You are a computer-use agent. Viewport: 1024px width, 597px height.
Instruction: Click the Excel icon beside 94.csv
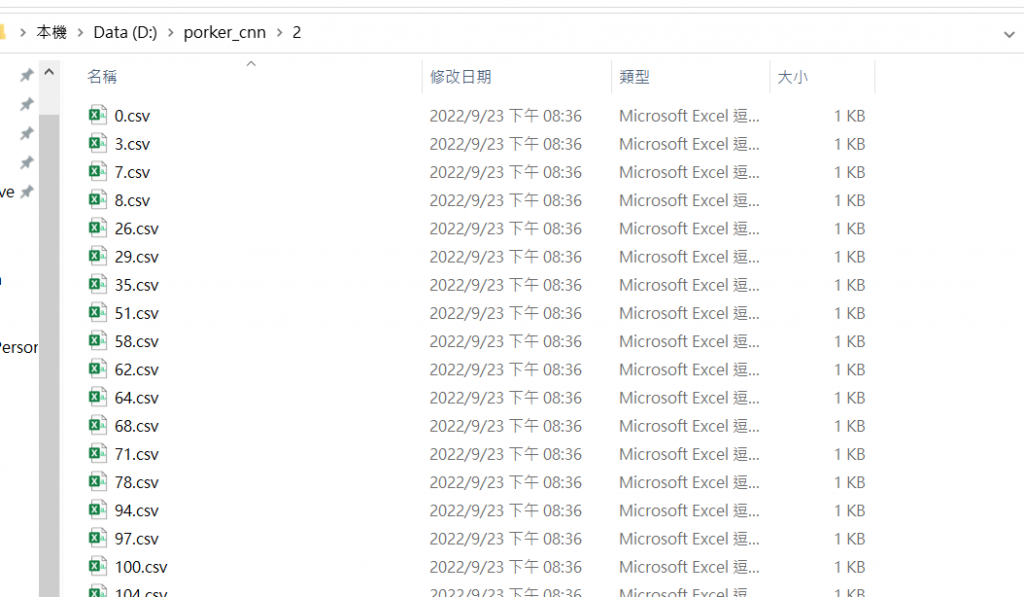pos(98,509)
